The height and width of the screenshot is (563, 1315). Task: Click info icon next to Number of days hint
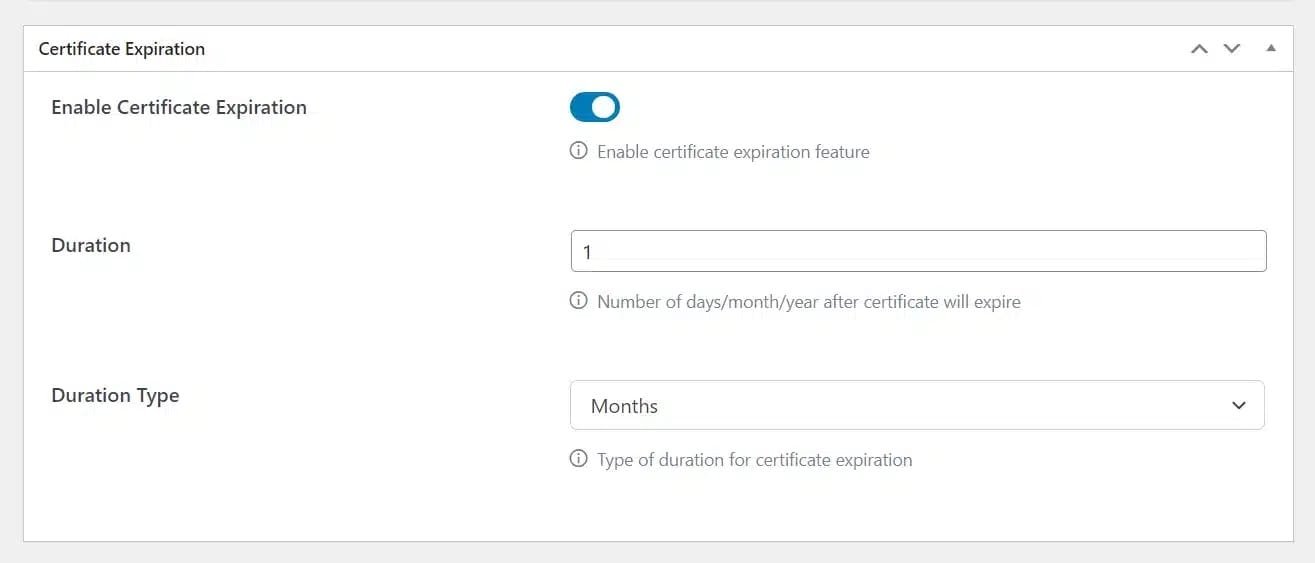click(578, 300)
